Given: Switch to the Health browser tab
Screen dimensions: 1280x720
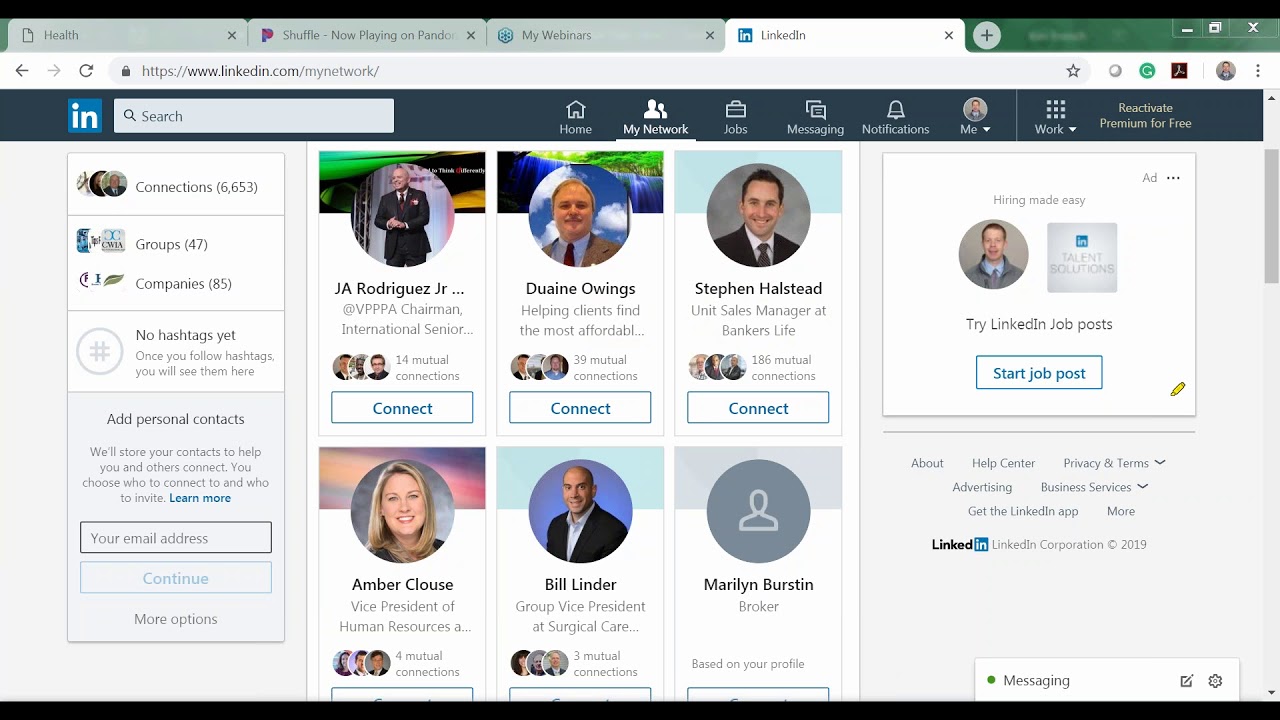Looking at the screenshot, I should point(127,35).
